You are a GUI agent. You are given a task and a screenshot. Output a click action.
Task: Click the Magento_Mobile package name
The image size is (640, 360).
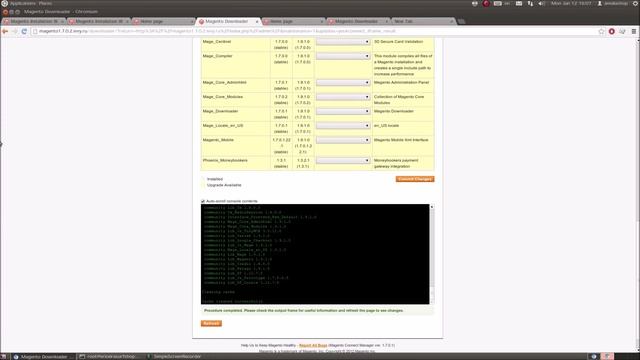coord(218,140)
